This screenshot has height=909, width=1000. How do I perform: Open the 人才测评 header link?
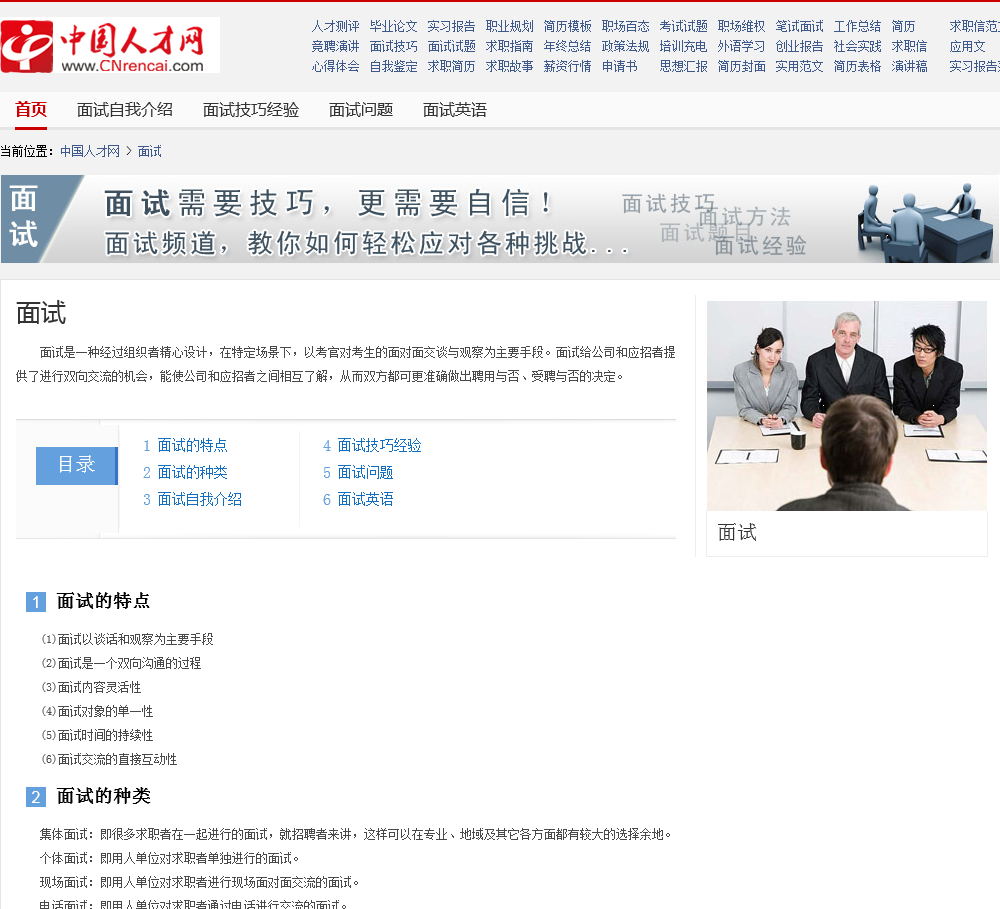pos(335,26)
